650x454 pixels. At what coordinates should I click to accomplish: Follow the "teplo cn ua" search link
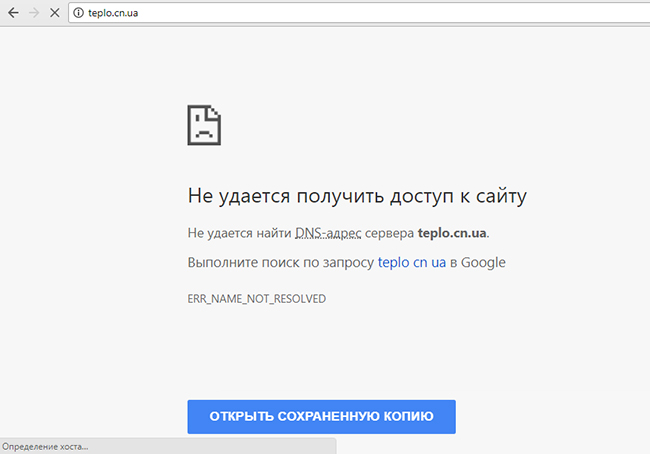(x=410, y=263)
